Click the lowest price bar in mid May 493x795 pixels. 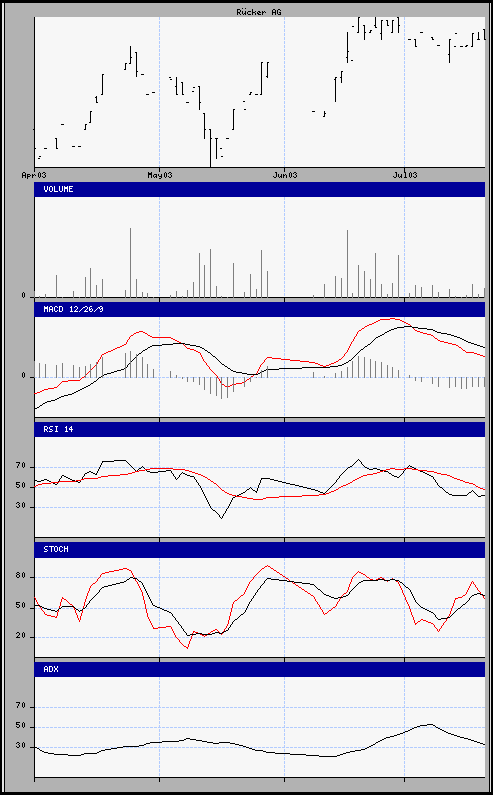[210, 148]
